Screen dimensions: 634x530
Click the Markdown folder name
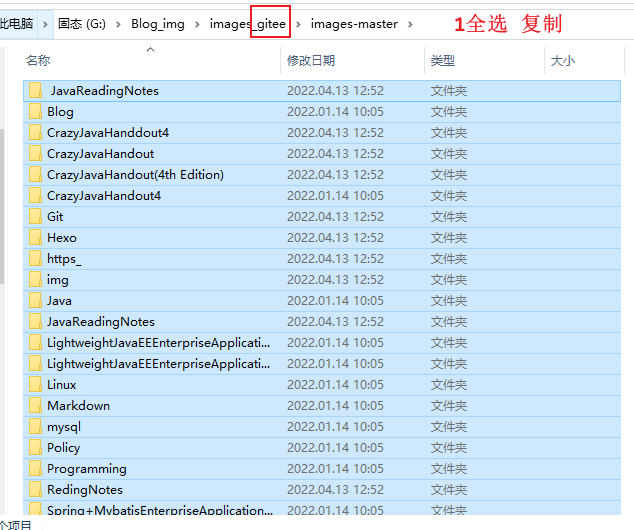(78, 405)
